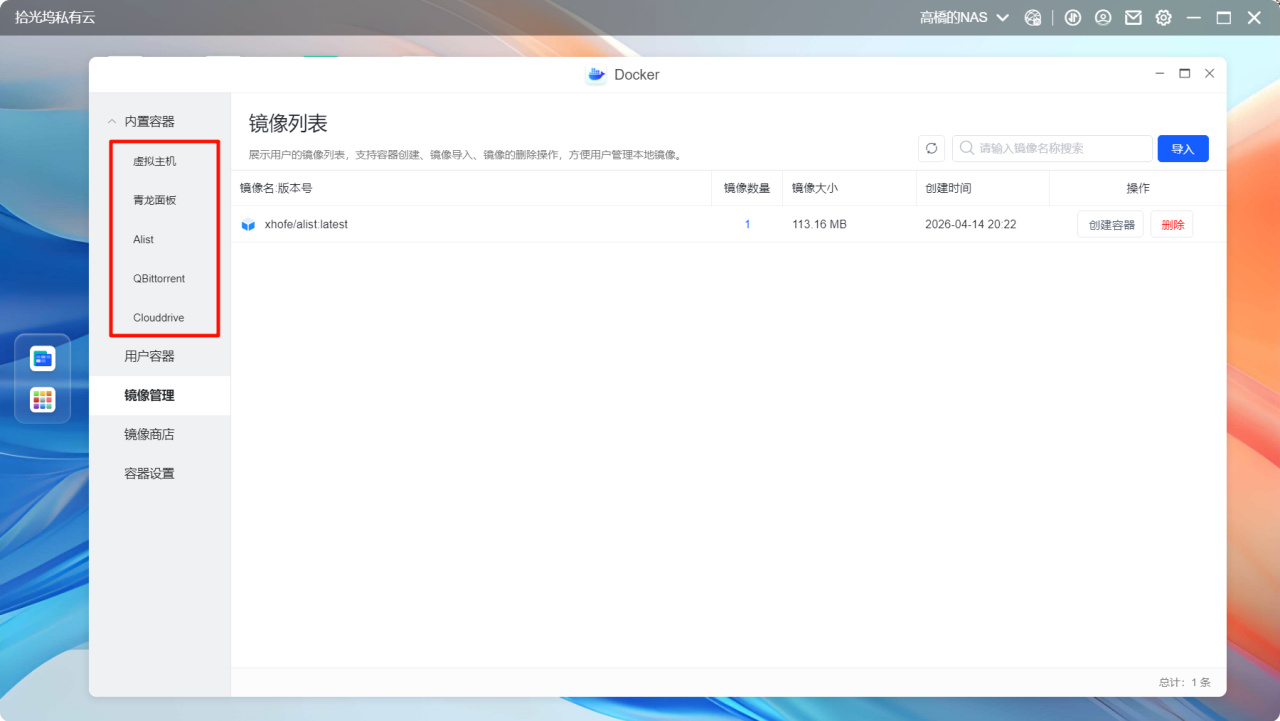Maximize the Docker window
Image resolution: width=1280 pixels, height=721 pixels.
[x=1185, y=74]
